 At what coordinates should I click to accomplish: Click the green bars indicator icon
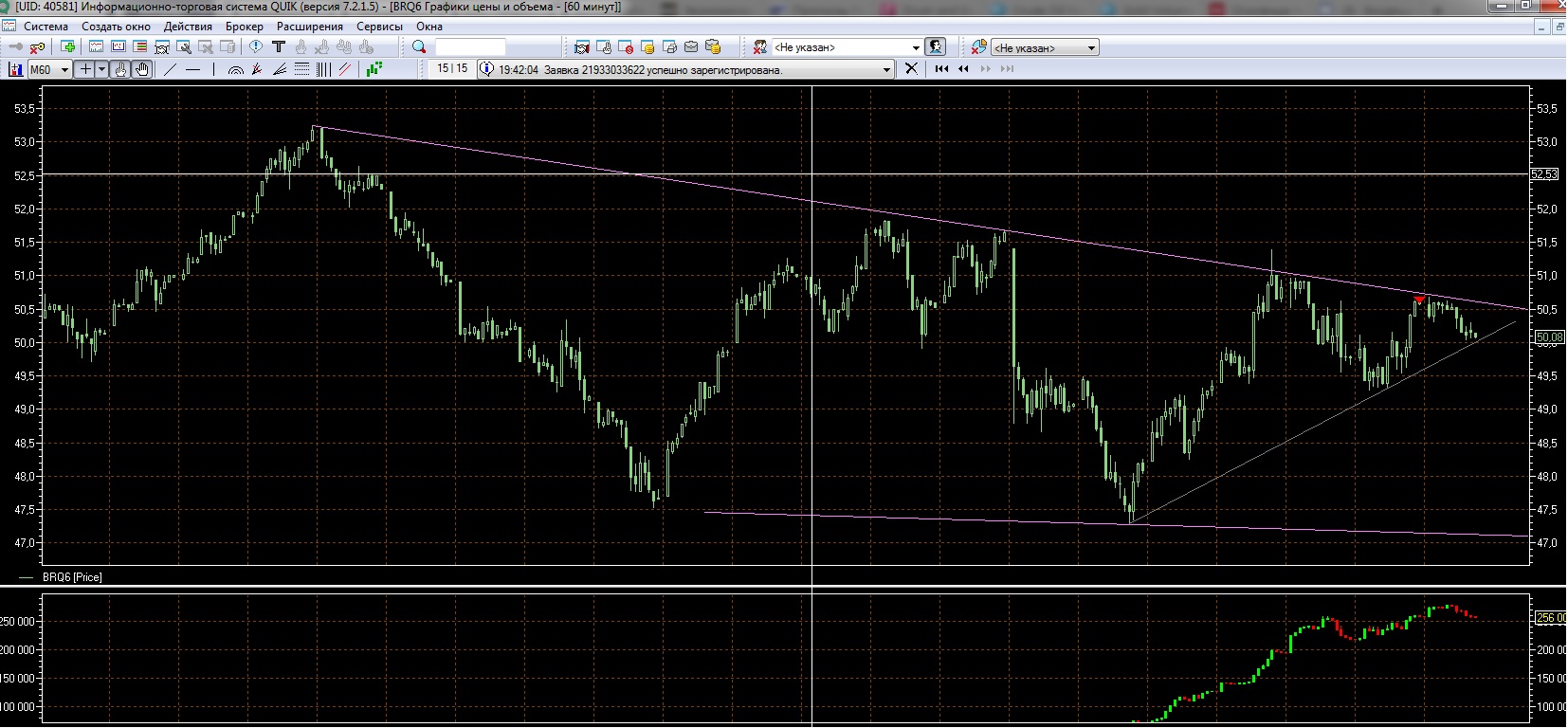(x=374, y=69)
